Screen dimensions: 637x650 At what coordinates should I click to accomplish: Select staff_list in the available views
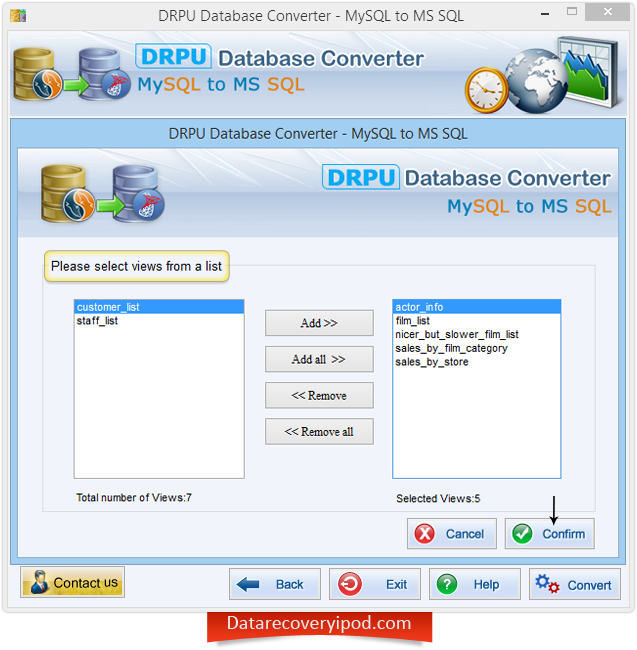click(159, 321)
